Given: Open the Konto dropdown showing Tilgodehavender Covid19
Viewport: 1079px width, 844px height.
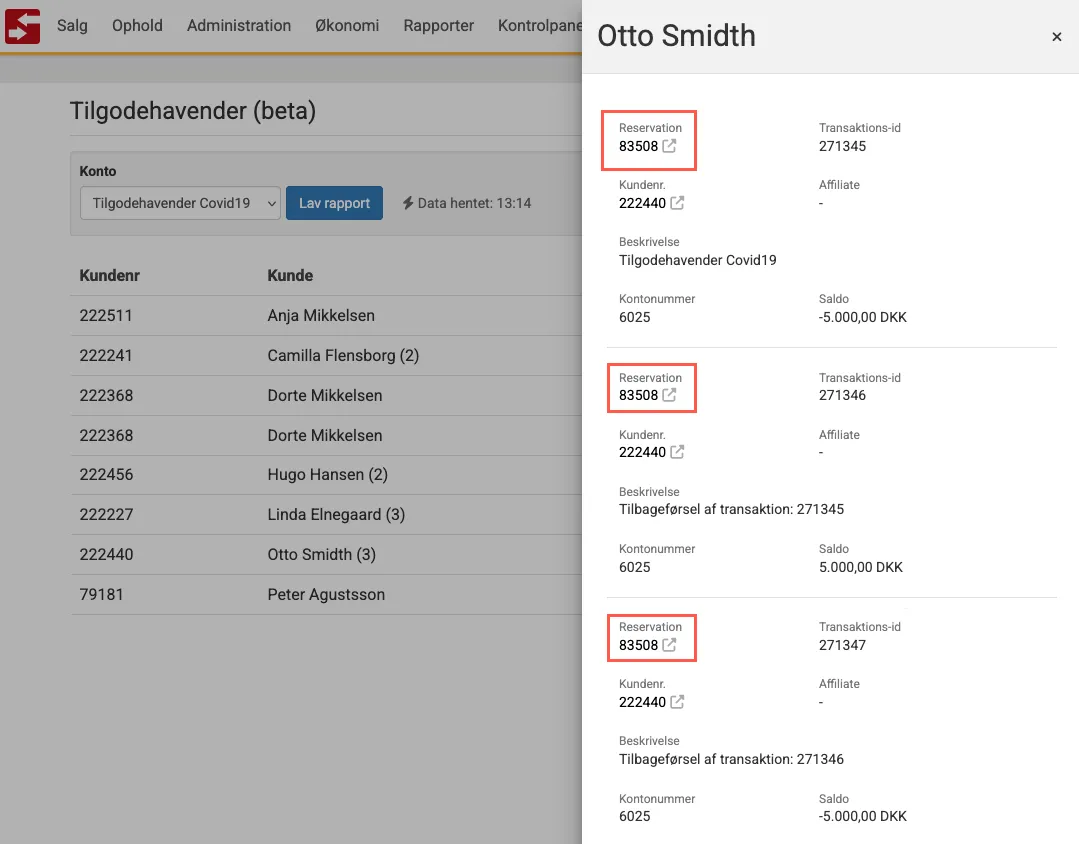Looking at the screenshot, I should (180, 203).
